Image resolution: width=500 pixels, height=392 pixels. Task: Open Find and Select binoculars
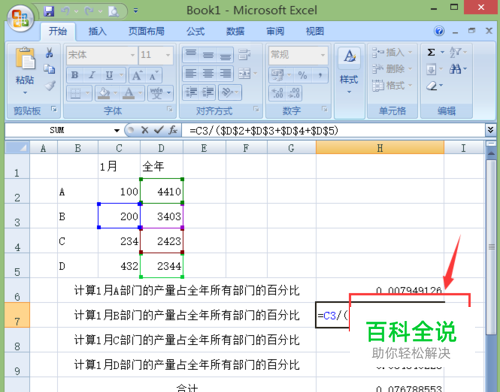click(455, 69)
